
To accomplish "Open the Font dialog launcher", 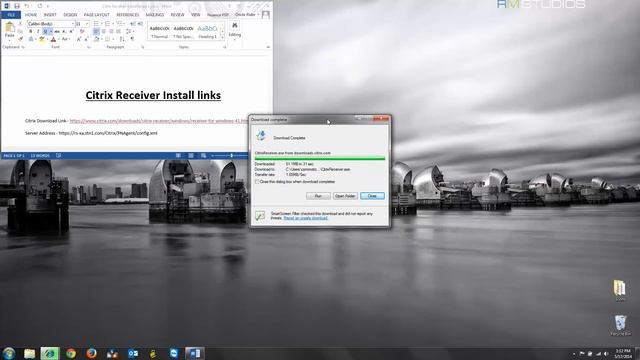I will 89,47.
